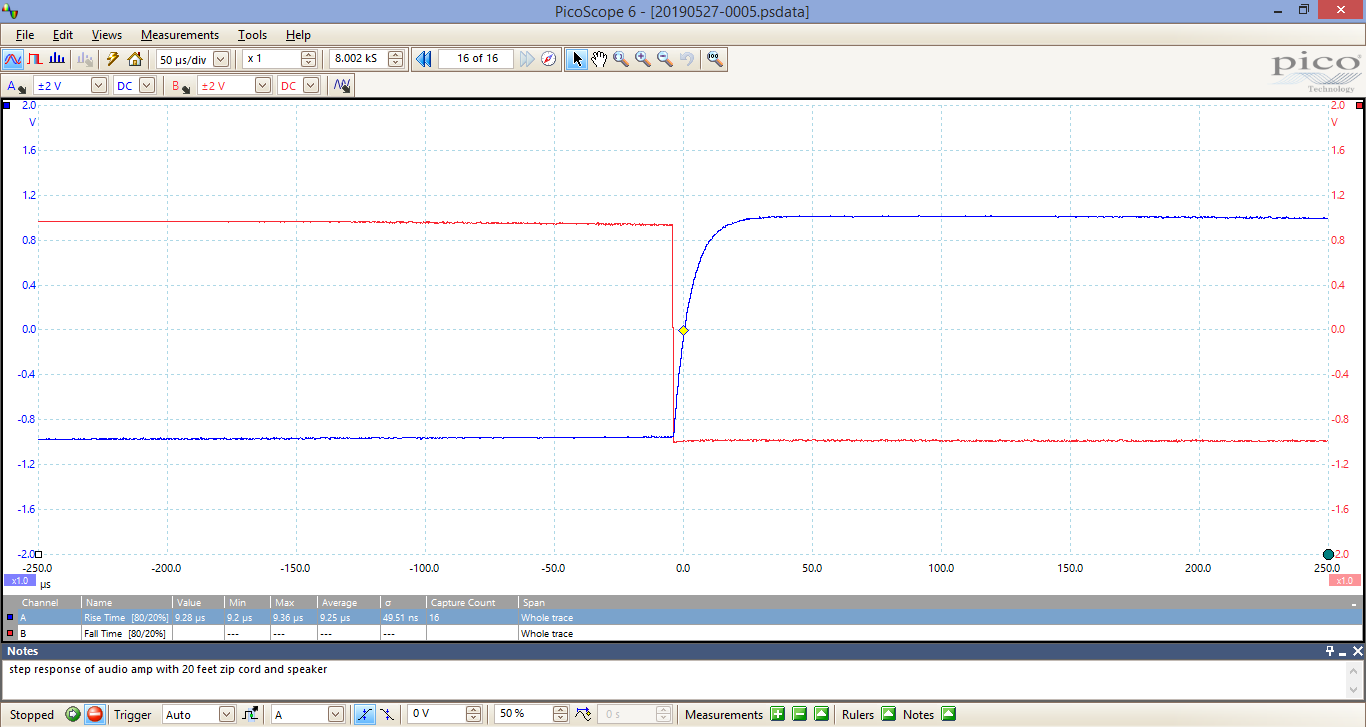Click red Channel B ruler handle

point(1359,105)
